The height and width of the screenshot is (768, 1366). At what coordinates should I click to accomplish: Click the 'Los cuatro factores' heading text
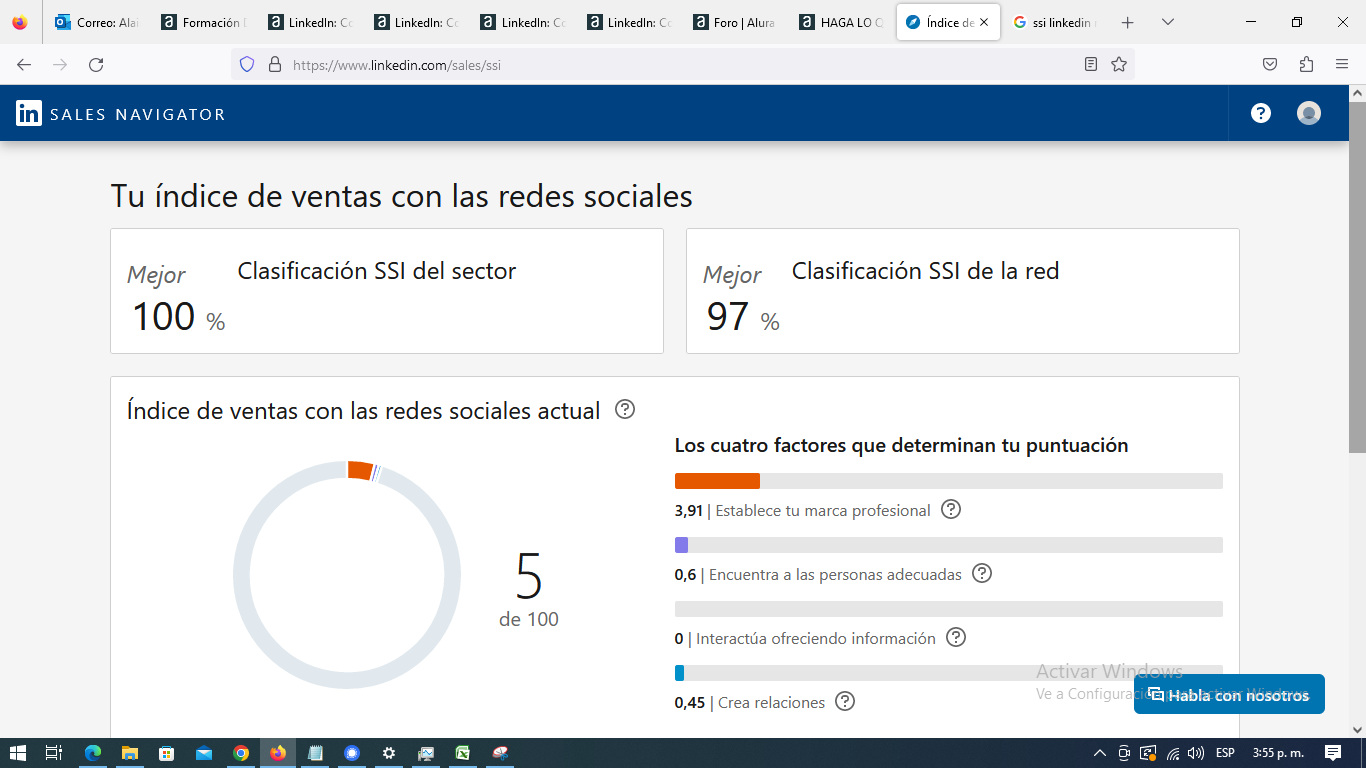coord(901,445)
